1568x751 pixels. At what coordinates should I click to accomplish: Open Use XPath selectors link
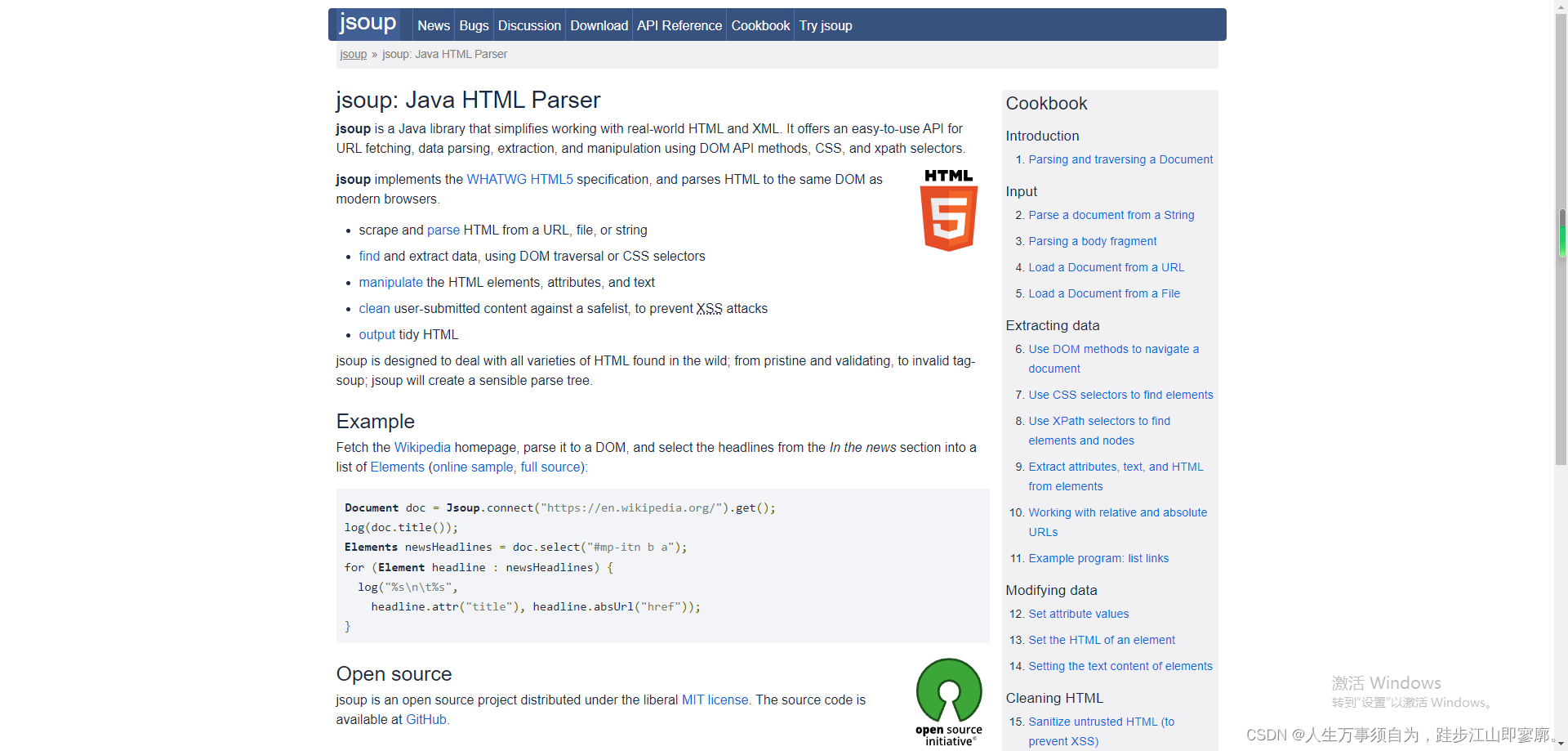[x=1099, y=431]
